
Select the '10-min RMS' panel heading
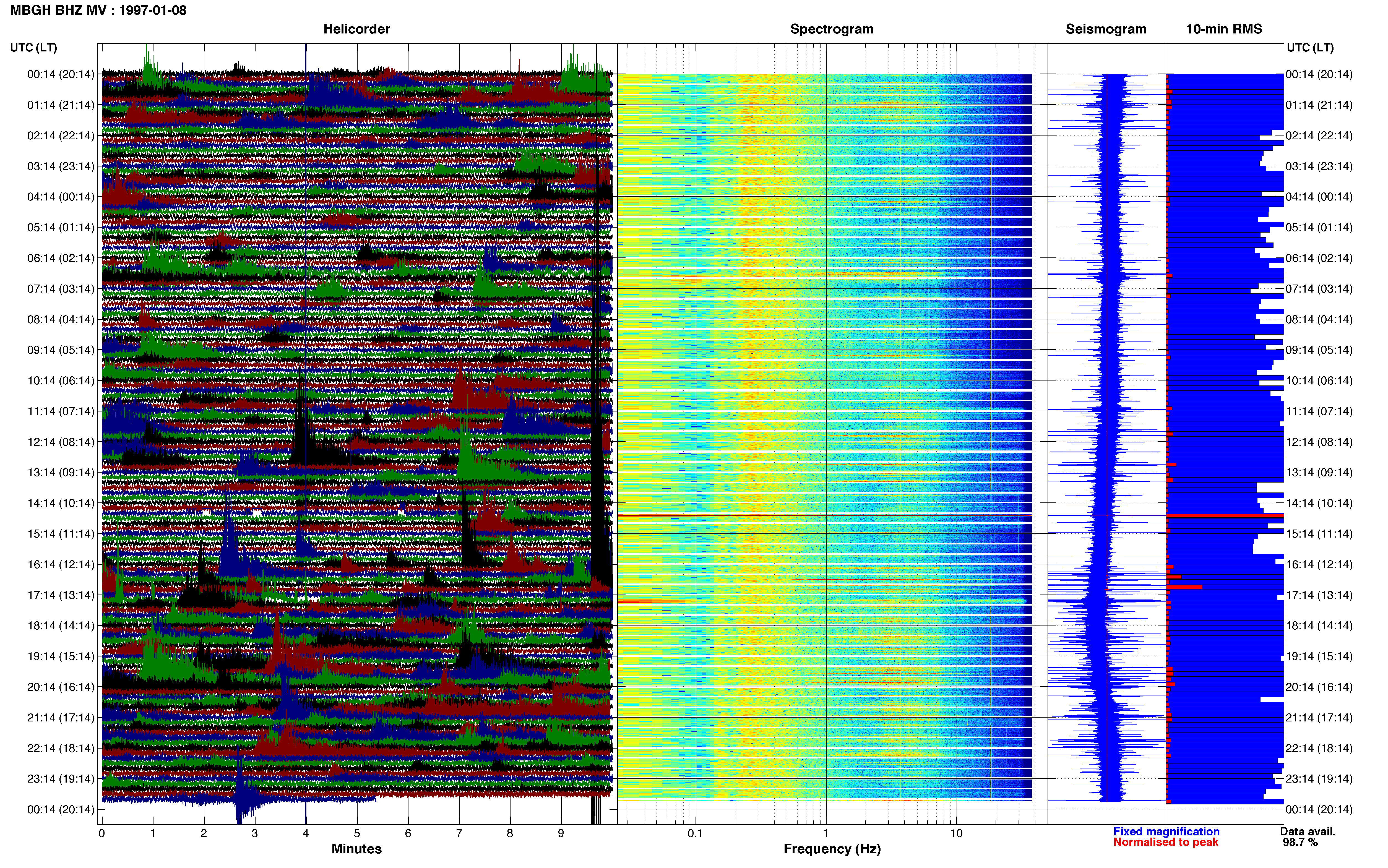point(1224,29)
